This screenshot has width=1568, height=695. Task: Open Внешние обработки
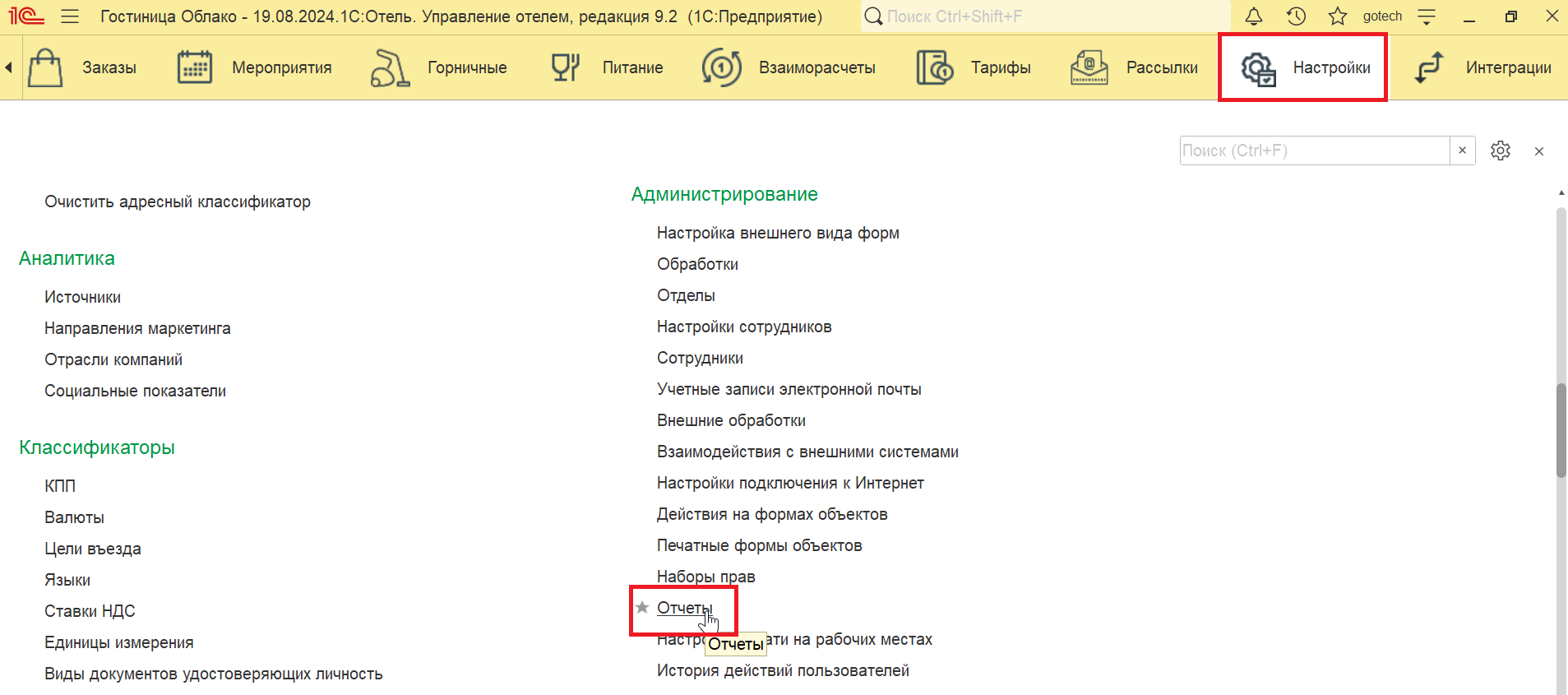click(731, 420)
